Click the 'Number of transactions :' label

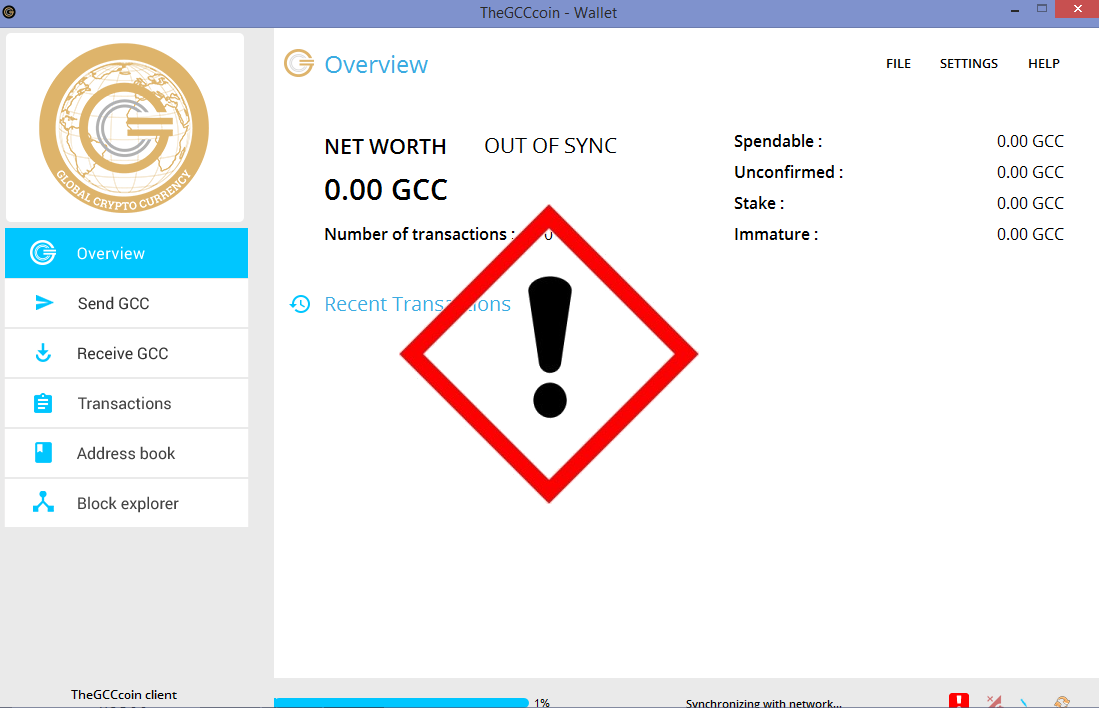coord(419,234)
